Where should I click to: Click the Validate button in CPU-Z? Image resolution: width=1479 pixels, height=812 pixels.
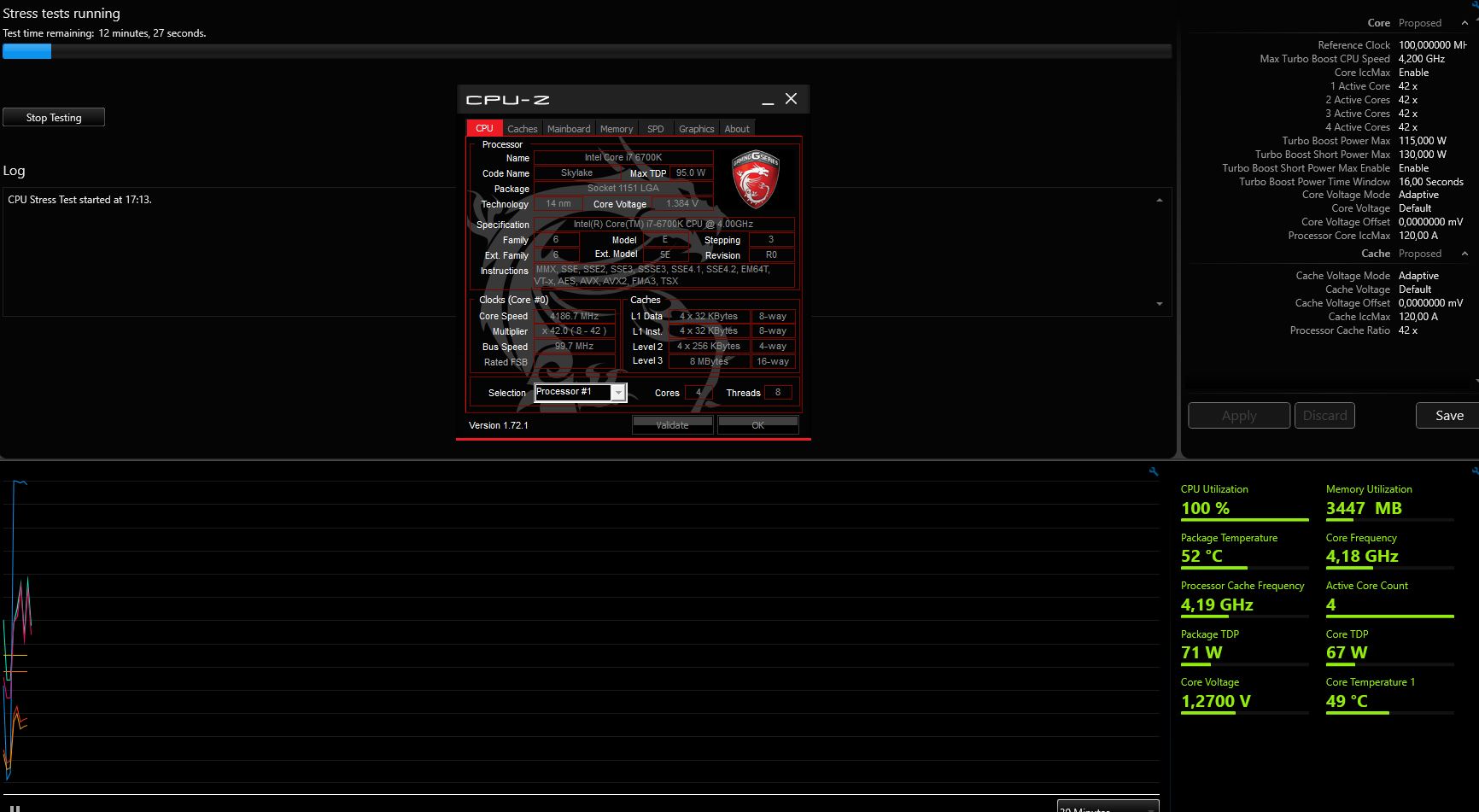pos(672,424)
